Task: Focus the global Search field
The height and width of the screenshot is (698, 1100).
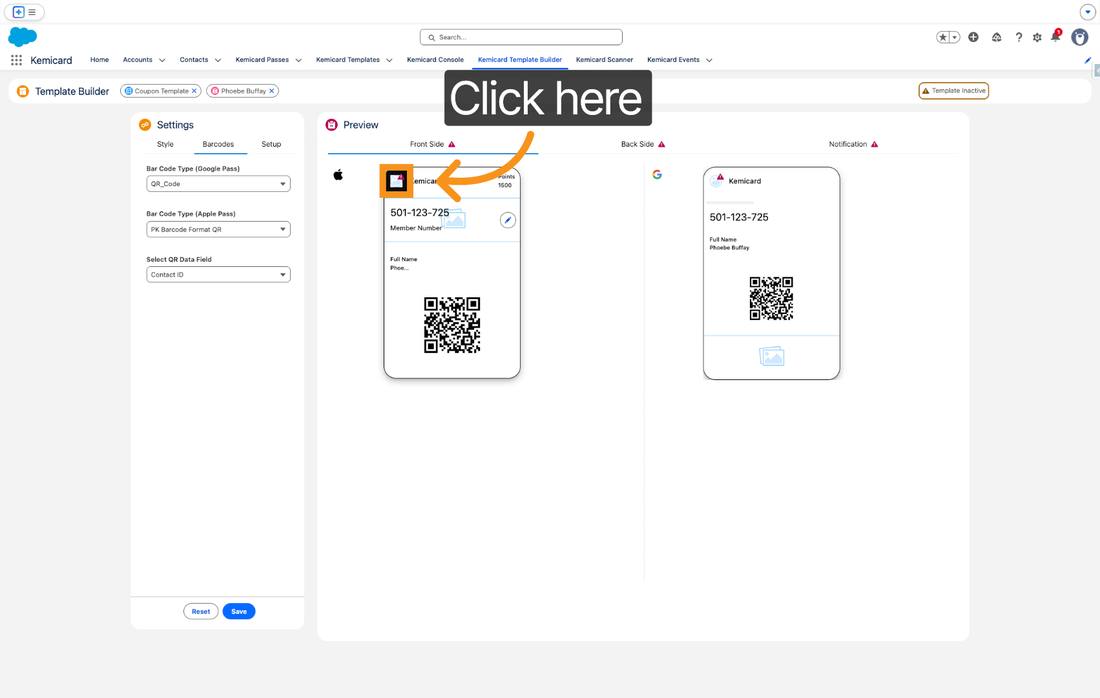Action: click(521, 37)
